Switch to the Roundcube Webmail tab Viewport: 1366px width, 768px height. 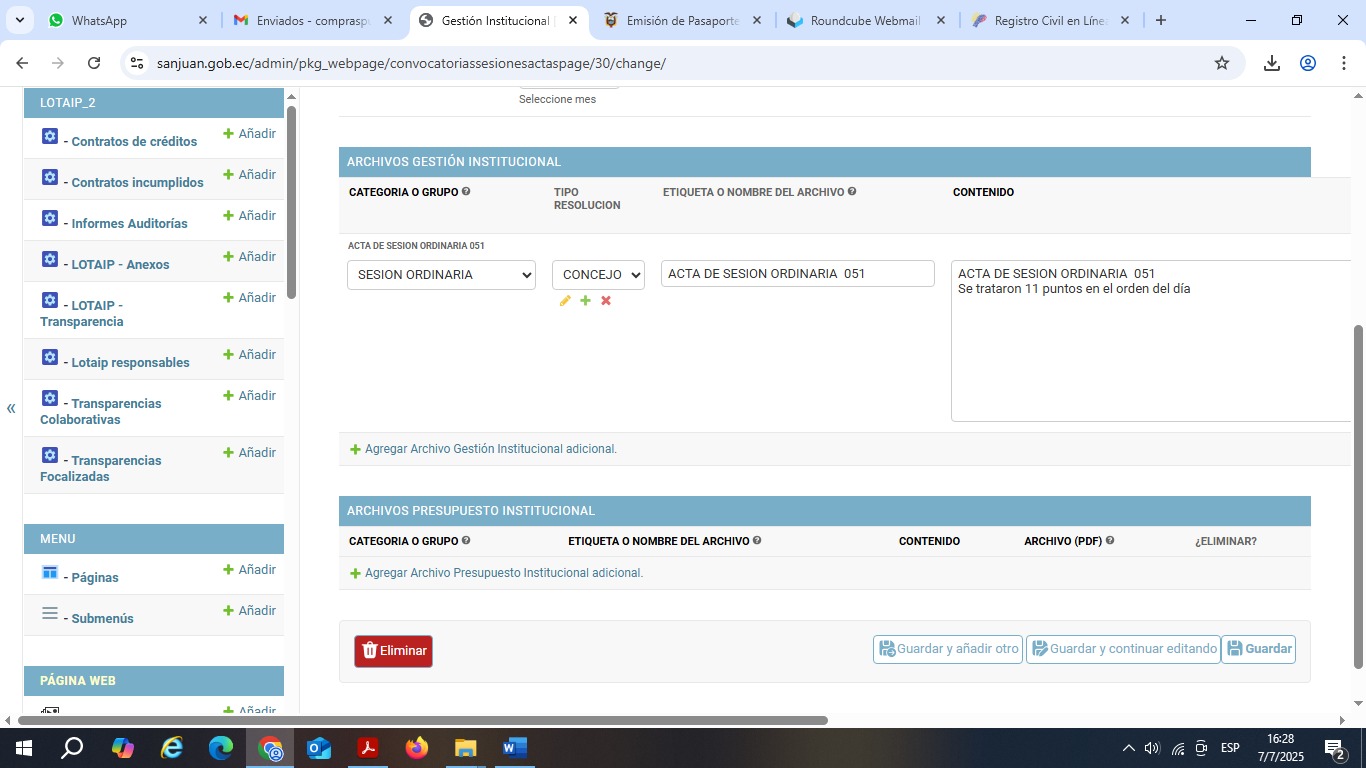(860, 20)
